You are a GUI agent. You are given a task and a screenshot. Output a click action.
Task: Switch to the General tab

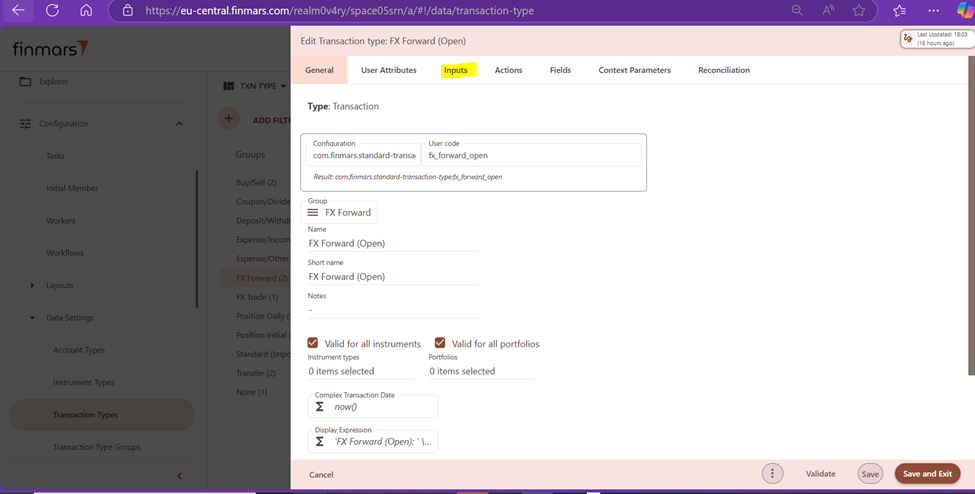[x=319, y=70]
